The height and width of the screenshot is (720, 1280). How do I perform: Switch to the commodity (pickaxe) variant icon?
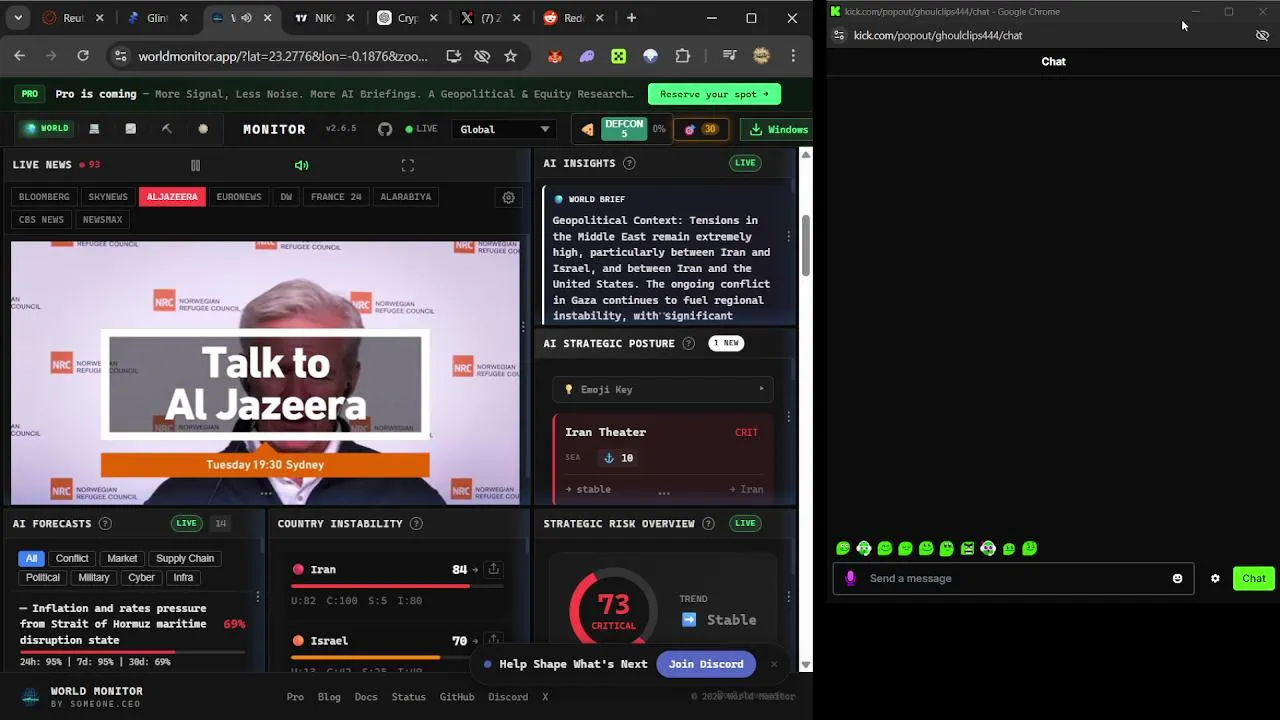tap(167, 129)
